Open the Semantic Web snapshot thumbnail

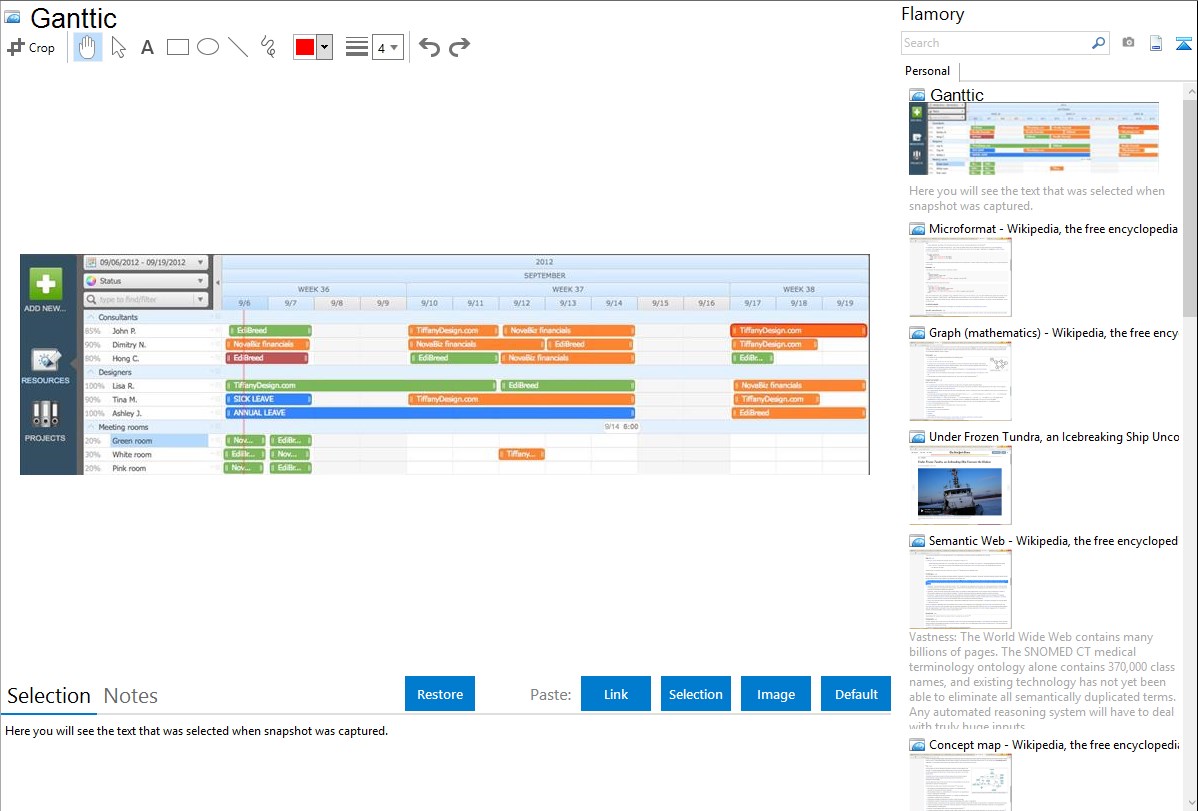[960, 589]
